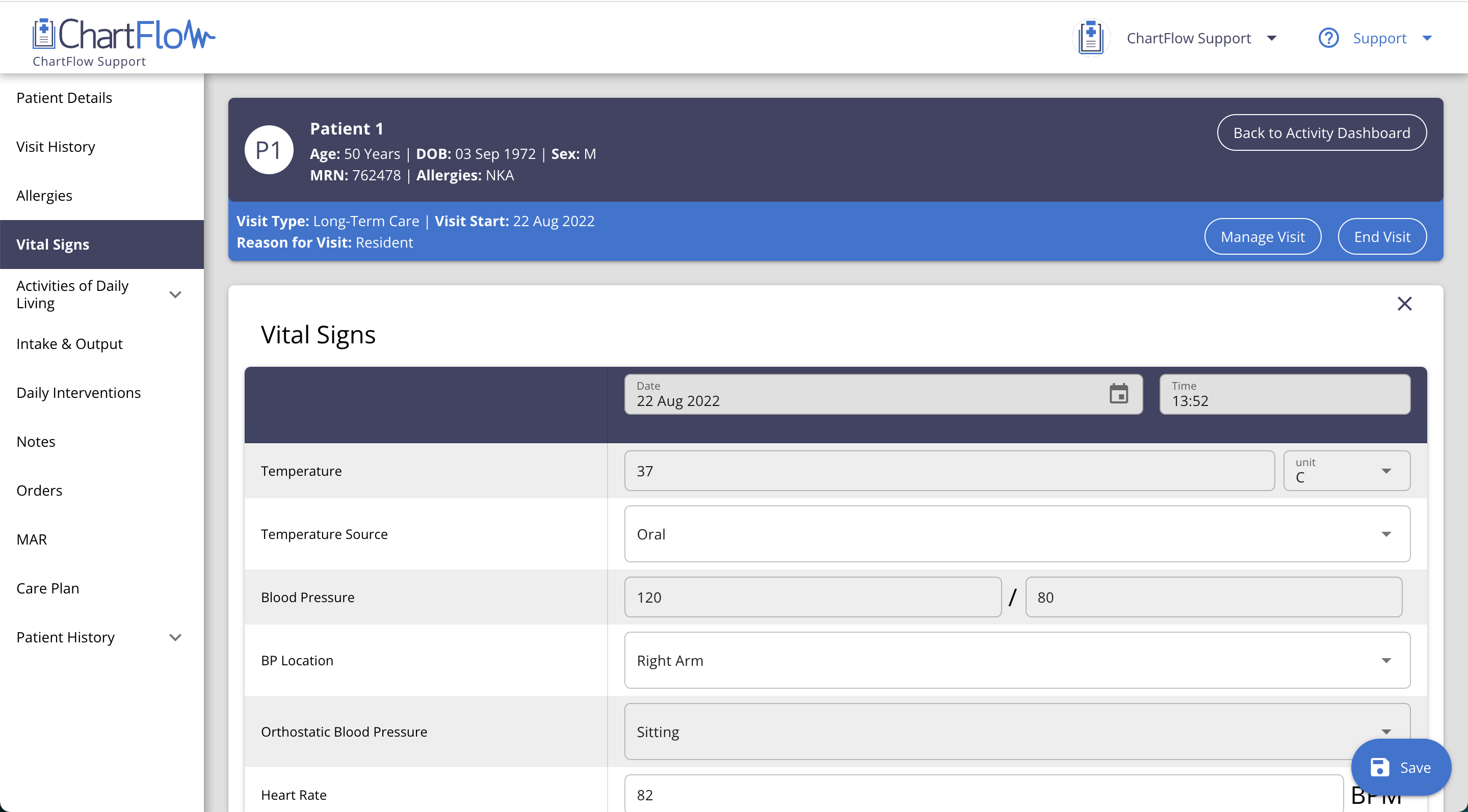
Task: Click the Support question mark icon
Action: 1328,38
